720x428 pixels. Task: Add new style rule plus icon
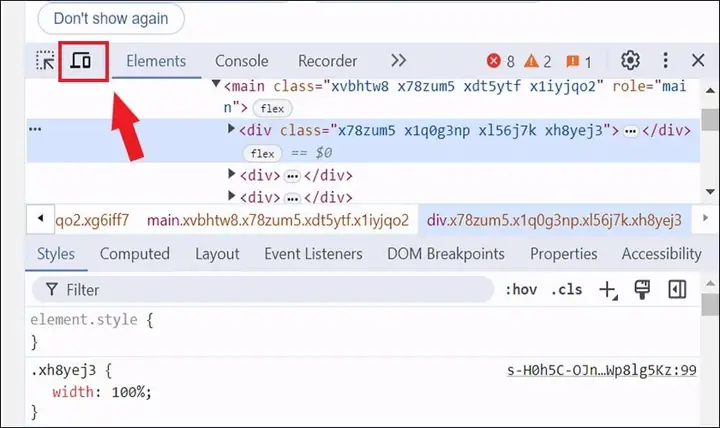[608, 290]
